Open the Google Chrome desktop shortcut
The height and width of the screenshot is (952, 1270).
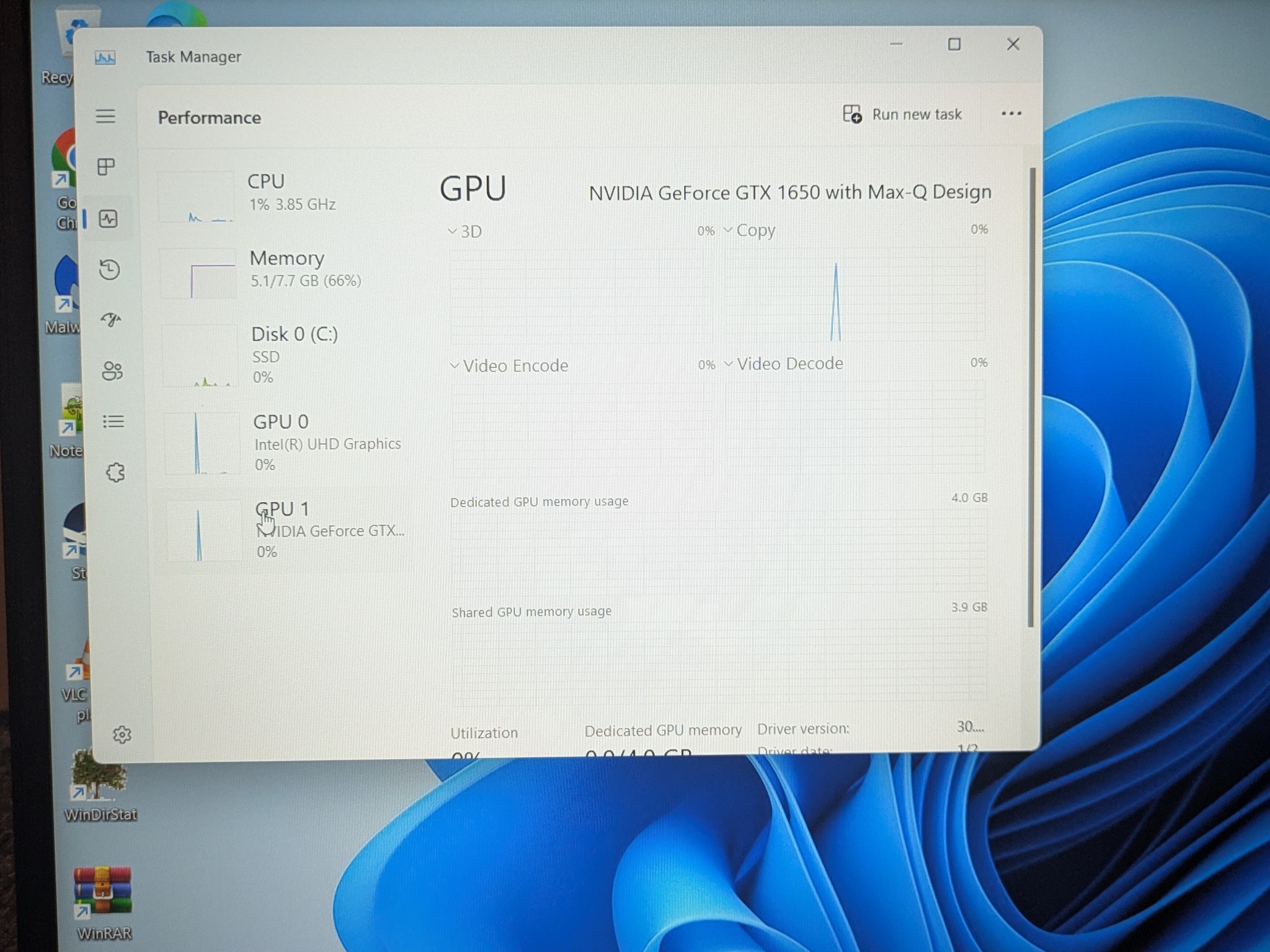[x=66, y=180]
